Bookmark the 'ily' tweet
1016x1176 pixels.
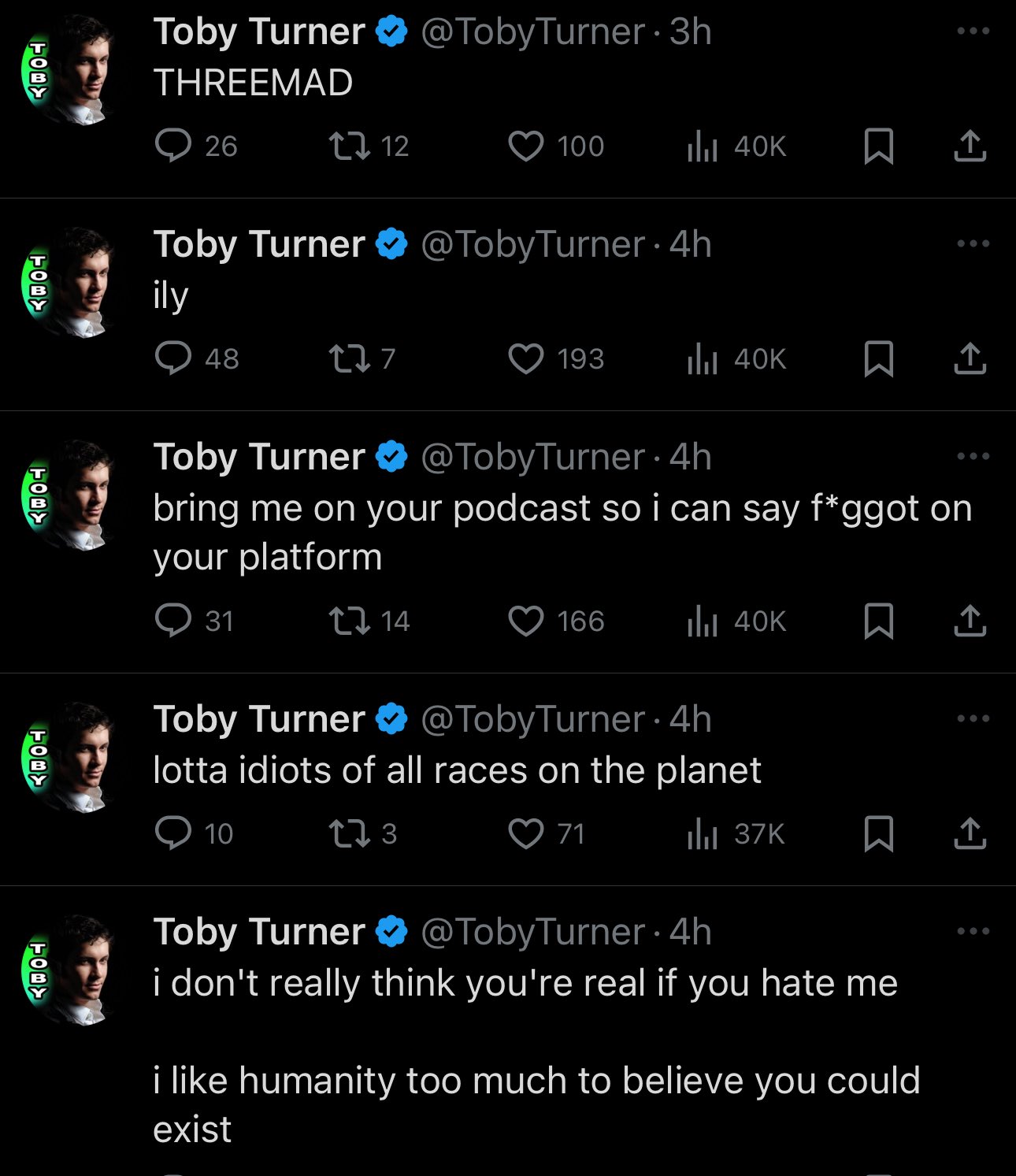coord(878,359)
